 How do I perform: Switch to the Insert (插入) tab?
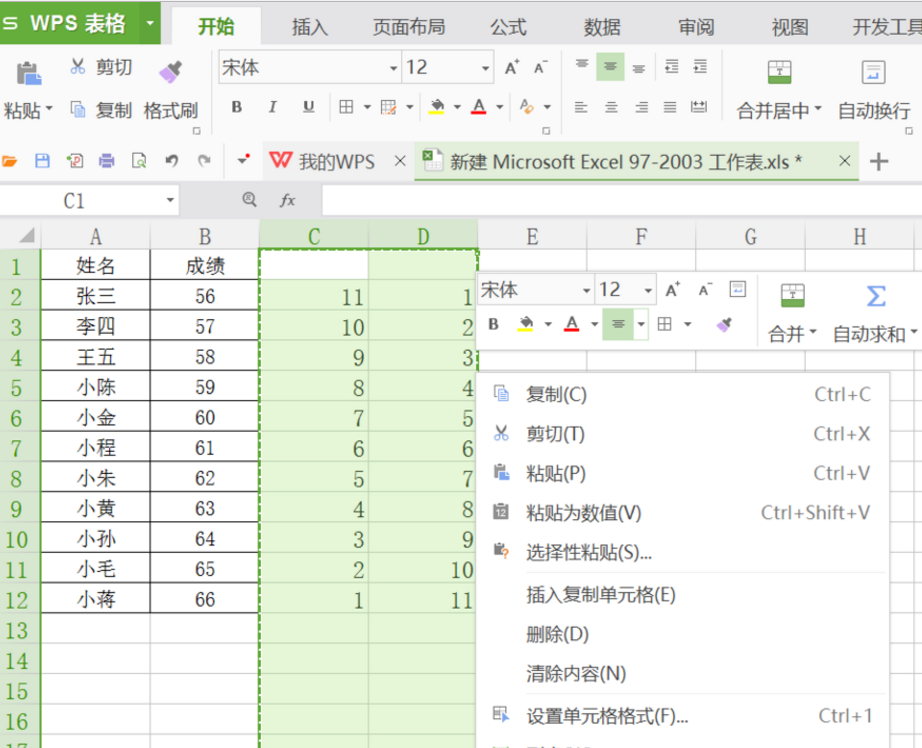pos(310,26)
